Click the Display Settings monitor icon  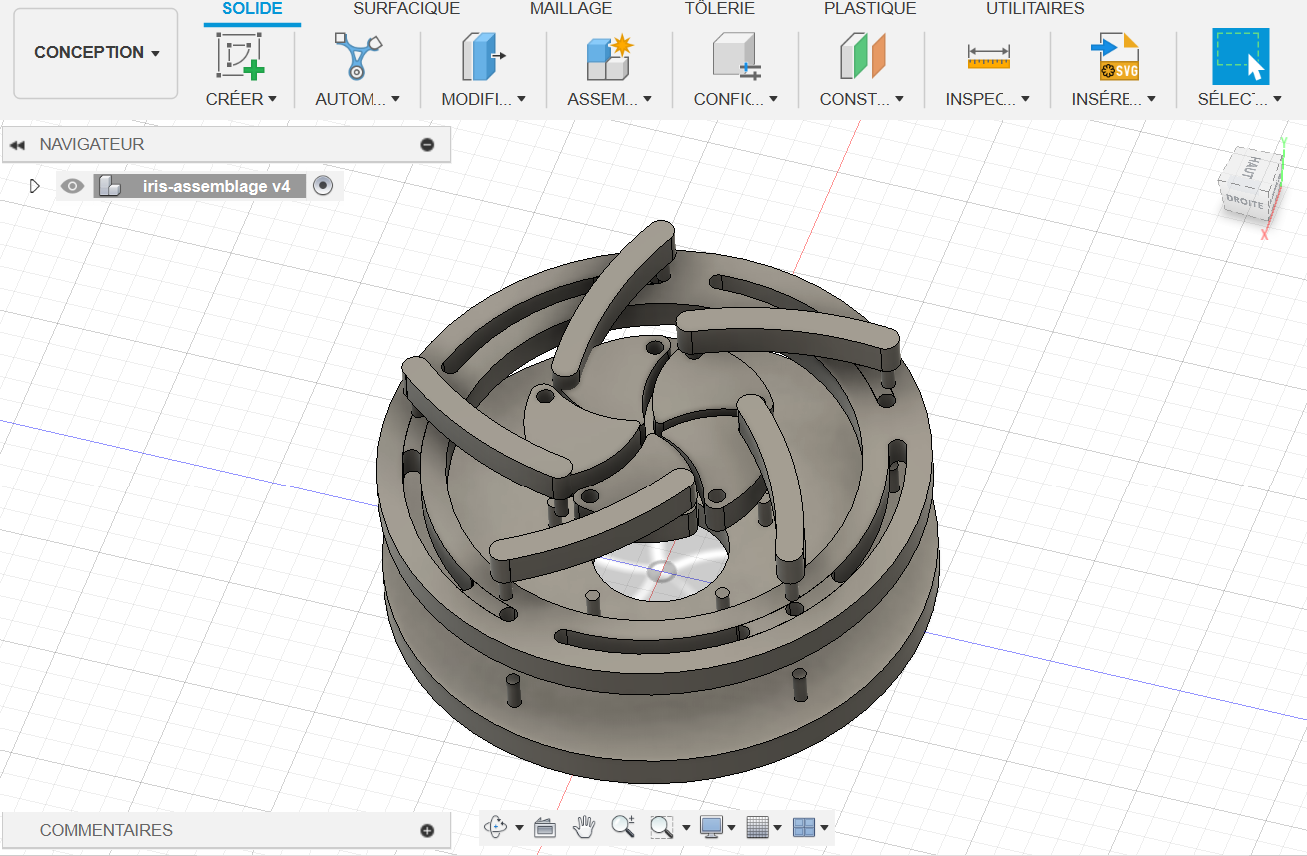711,827
